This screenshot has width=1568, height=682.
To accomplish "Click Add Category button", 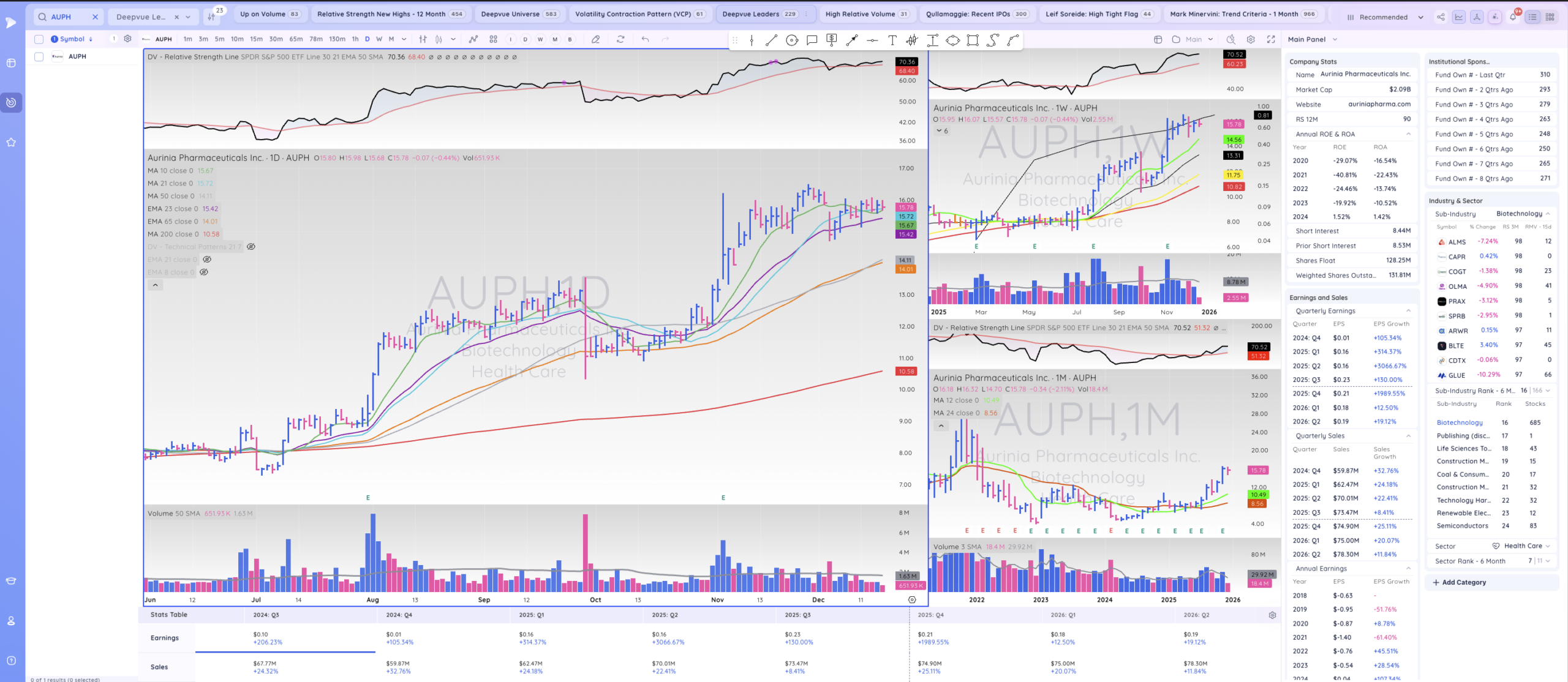I will [x=1463, y=582].
